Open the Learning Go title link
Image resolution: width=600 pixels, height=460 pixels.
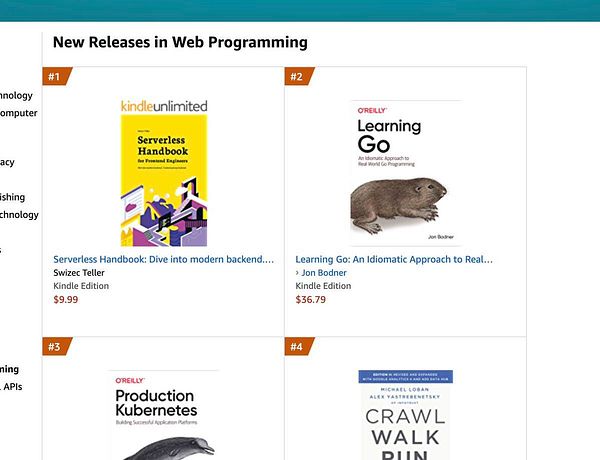click(394, 259)
